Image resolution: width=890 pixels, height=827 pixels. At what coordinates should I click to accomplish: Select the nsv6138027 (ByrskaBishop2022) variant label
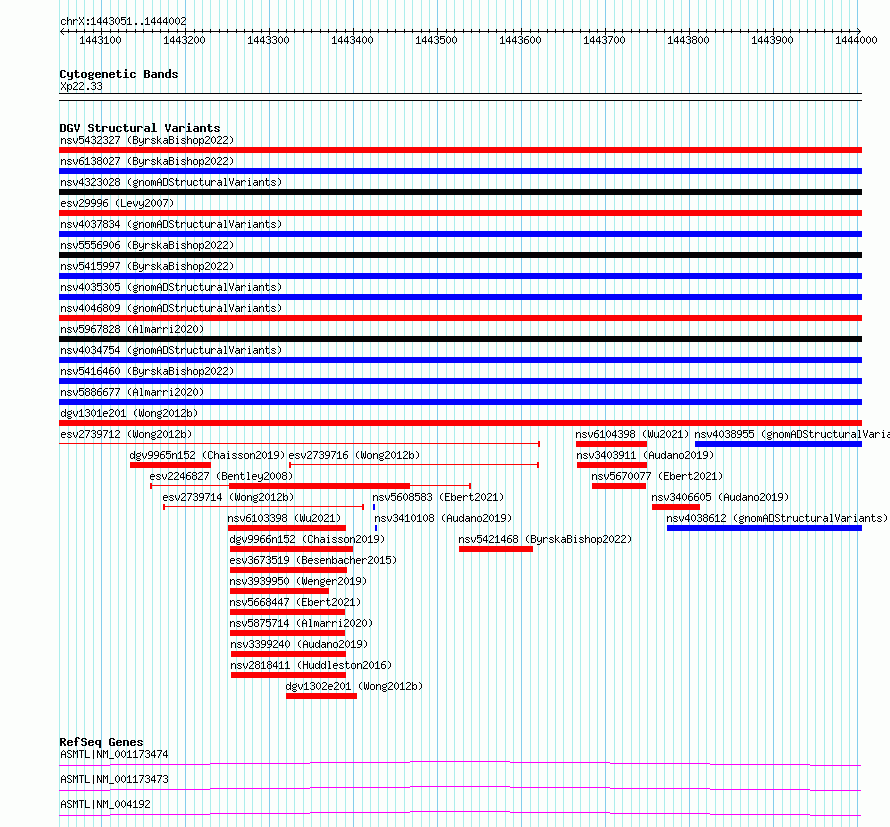pos(147,161)
